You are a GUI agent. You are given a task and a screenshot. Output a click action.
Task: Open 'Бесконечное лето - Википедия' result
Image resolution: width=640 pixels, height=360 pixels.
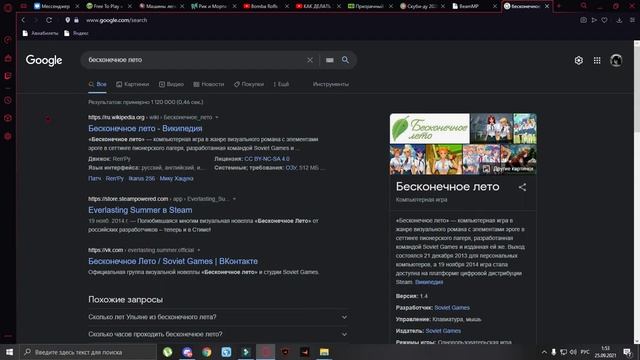tap(145, 128)
